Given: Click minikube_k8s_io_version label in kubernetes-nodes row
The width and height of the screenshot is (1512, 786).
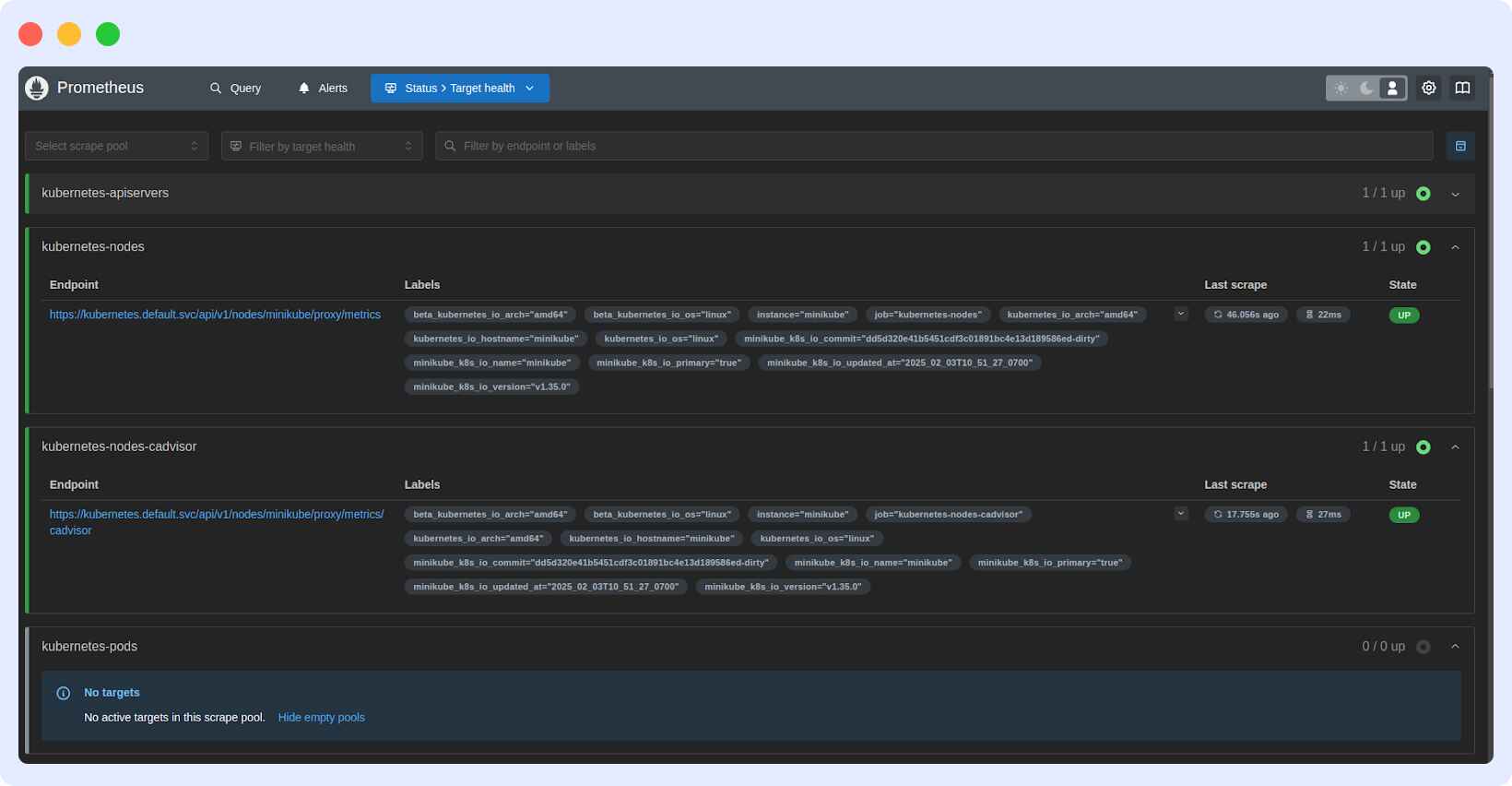Looking at the screenshot, I should coord(491,387).
